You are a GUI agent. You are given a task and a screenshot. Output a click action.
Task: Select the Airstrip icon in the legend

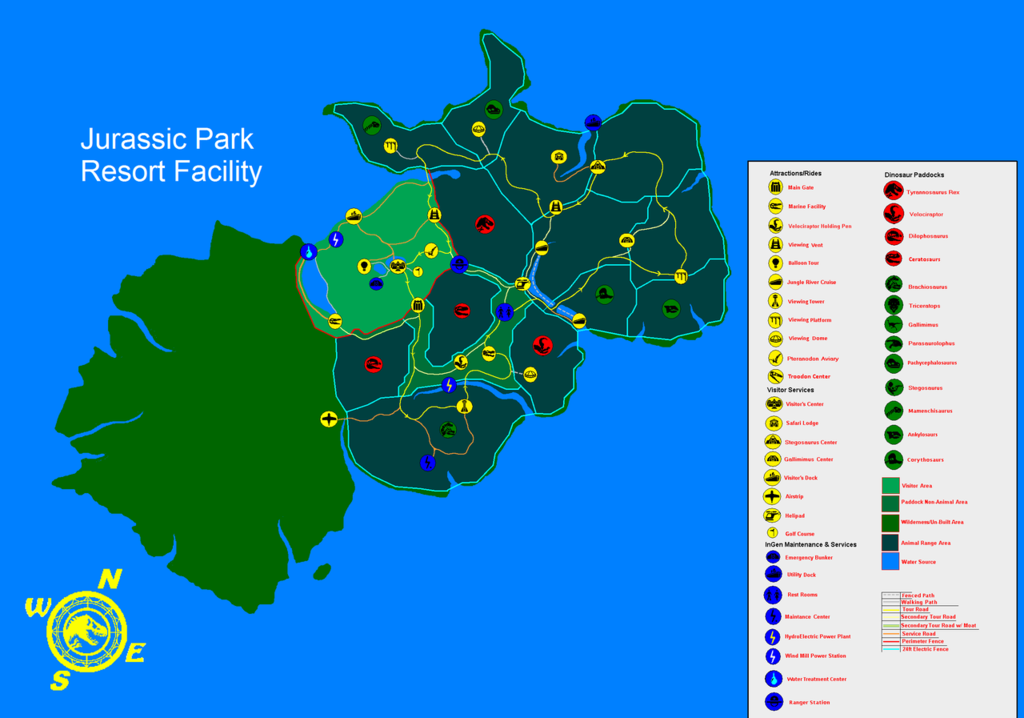coord(773,497)
